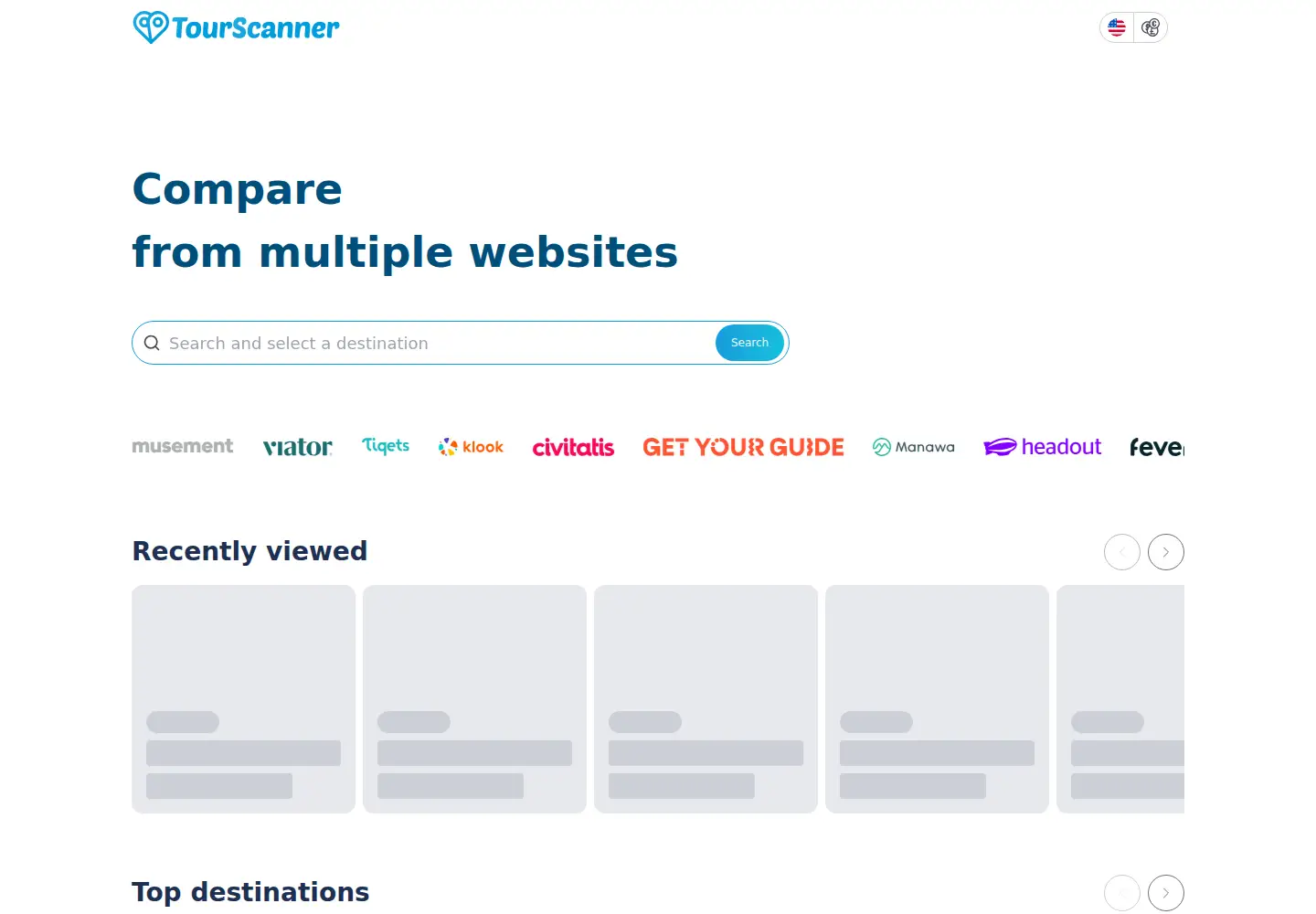
Task: Click the Klook partner logo
Action: point(472,447)
